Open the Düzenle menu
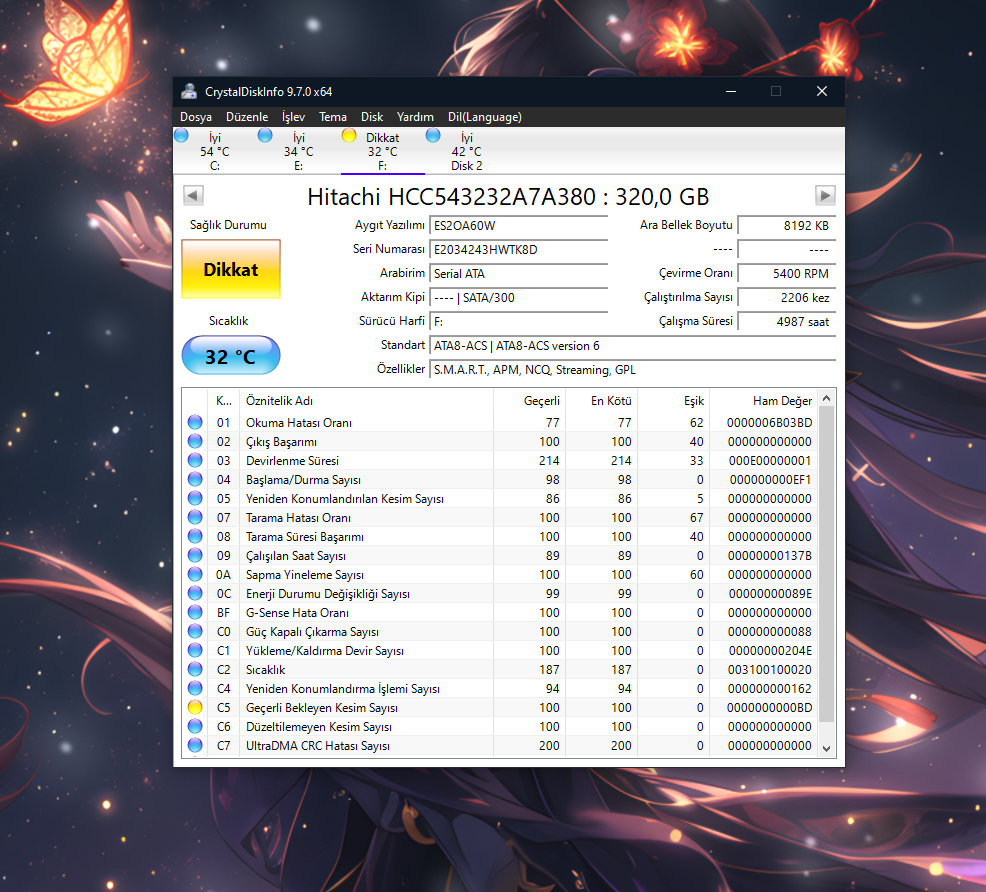Screen dimensions: 986x892 pyautogui.click(x=246, y=117)
